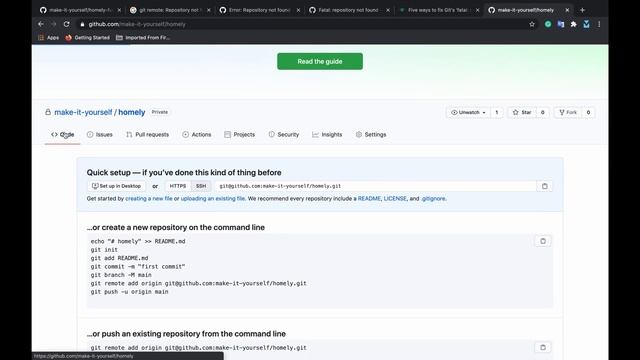Select the SSH clone URL option

click(x=201, y=186)
